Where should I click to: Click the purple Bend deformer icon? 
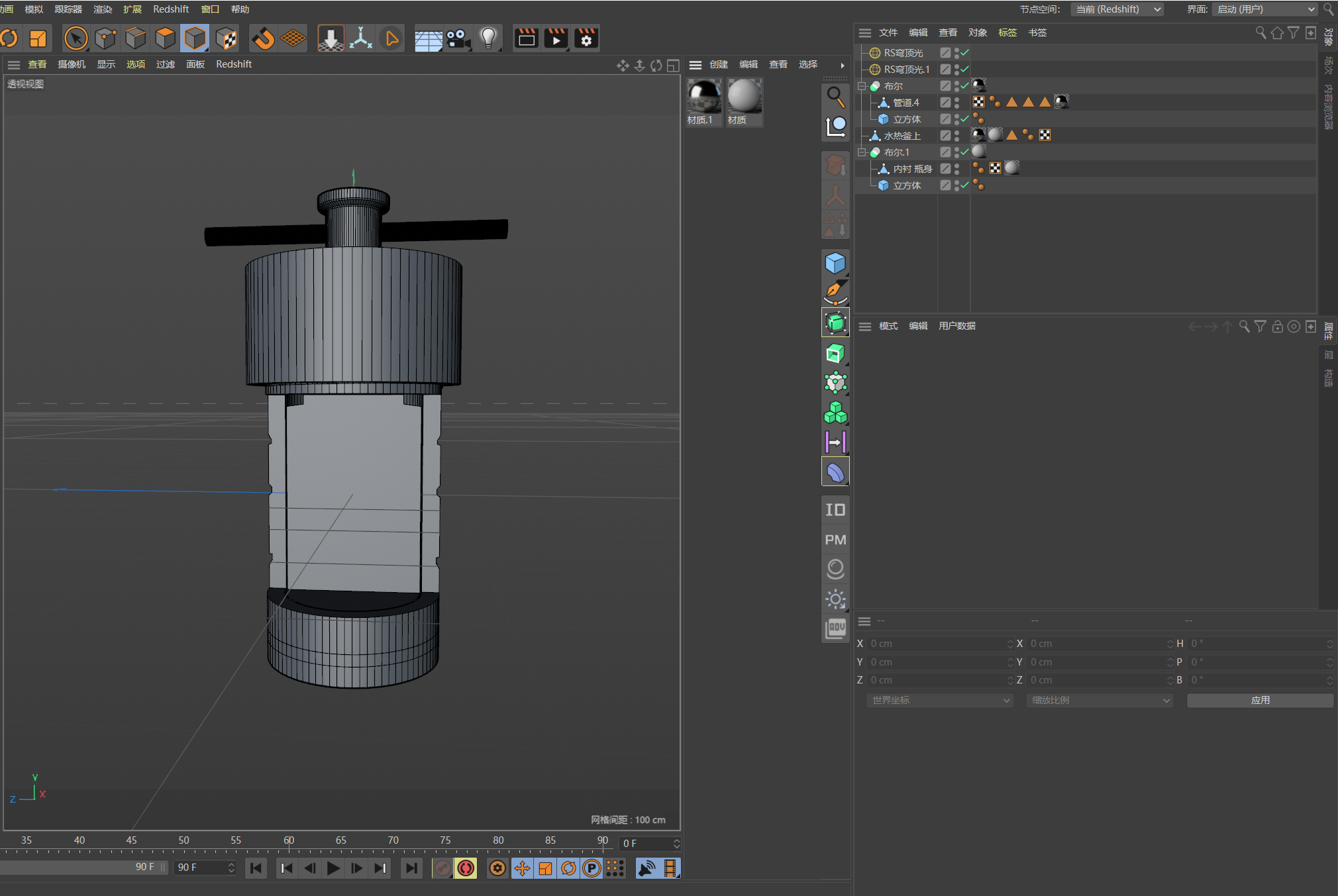coord(835,472)
